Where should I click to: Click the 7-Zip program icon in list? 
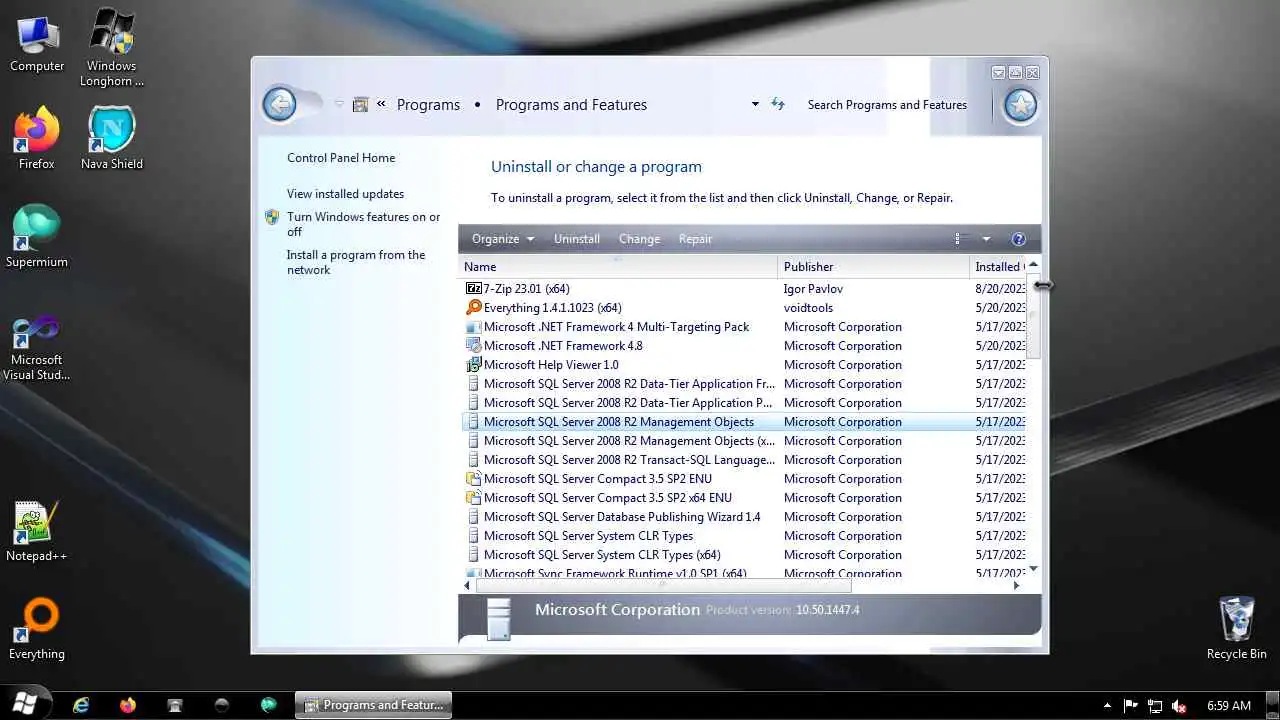[474, 289]
